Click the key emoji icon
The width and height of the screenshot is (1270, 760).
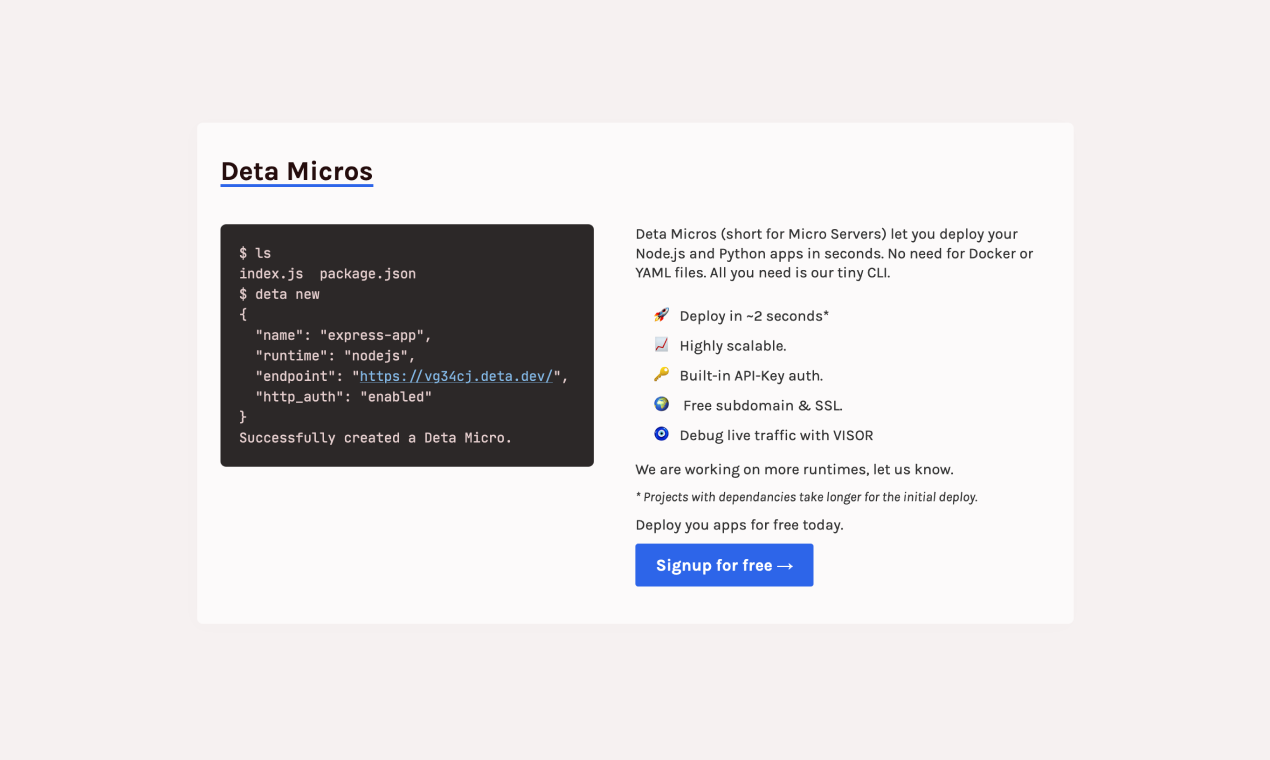[x=661, y=375]
